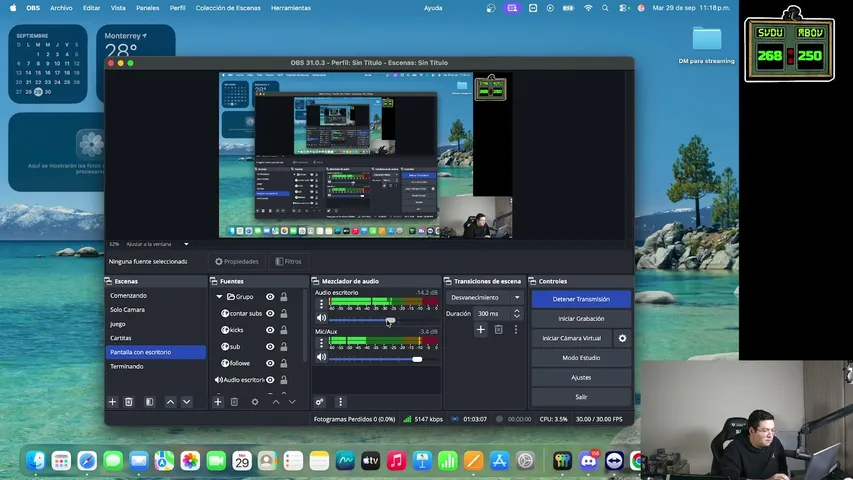Lock the Audio escritorio source
The width and height of the screenshot is (853, 480).
tap(283, 379)
